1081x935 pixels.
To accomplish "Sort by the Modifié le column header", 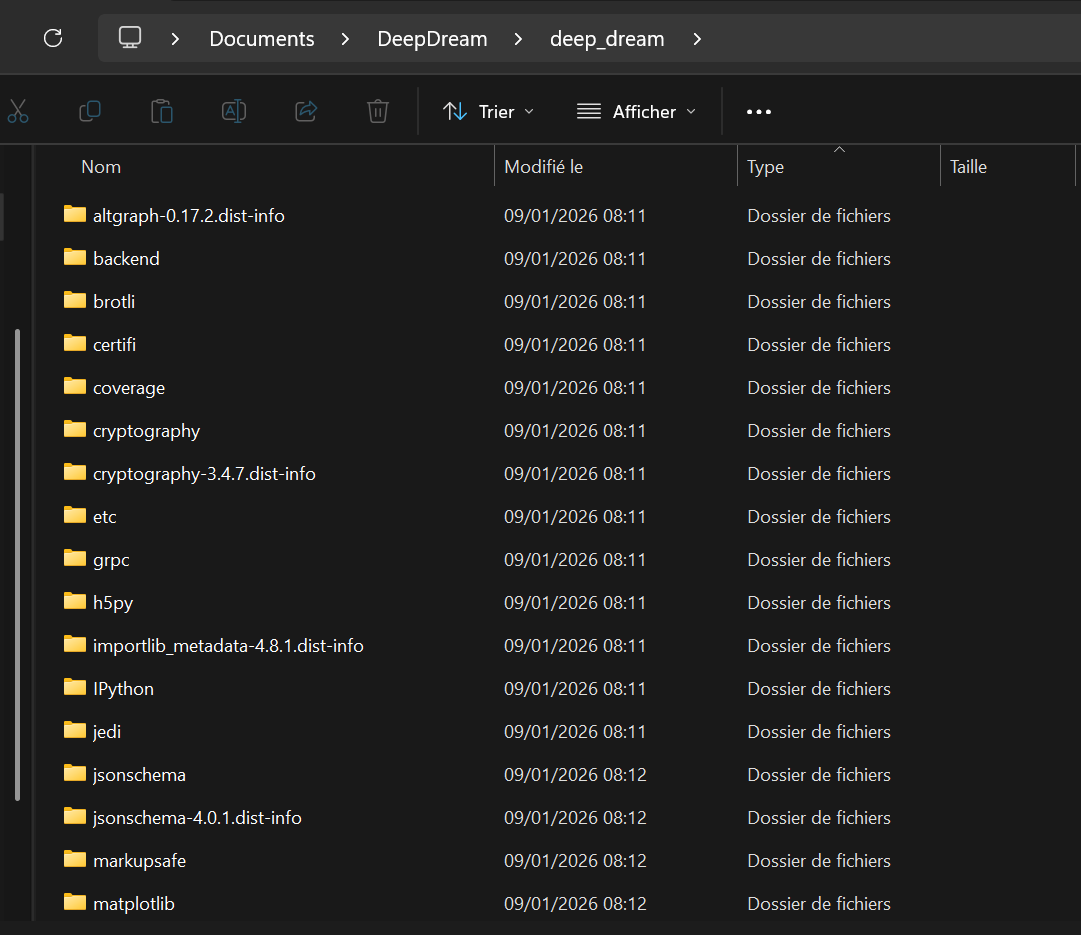I will coord(543,167).
